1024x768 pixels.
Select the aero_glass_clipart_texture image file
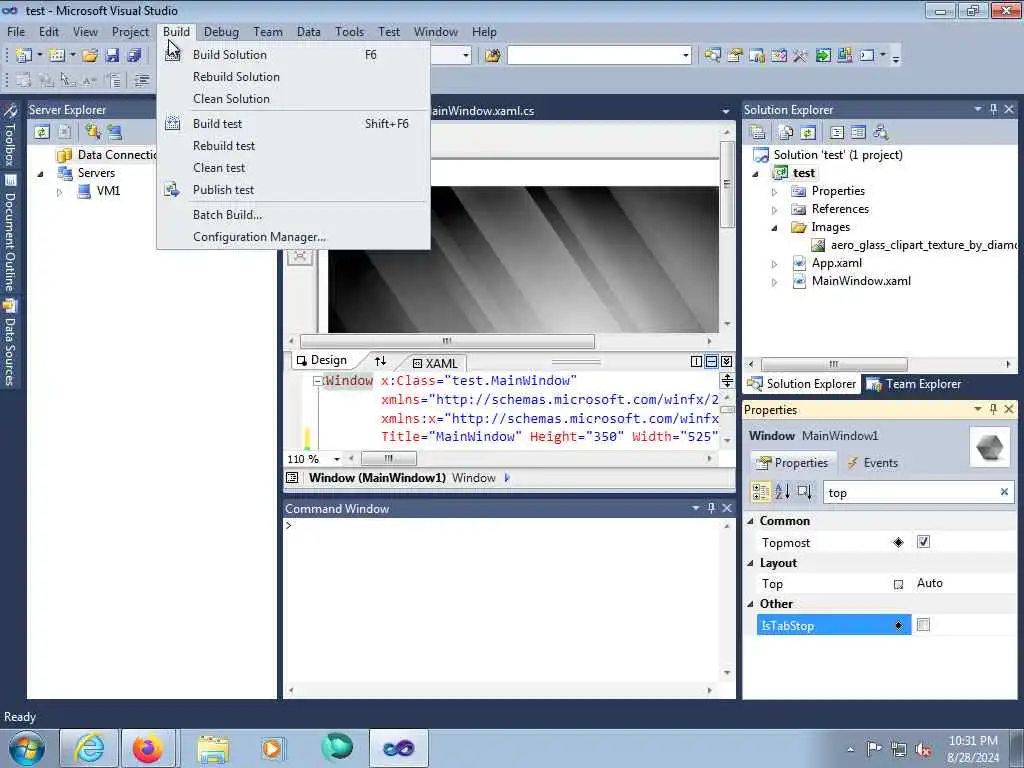pos(914,246)
